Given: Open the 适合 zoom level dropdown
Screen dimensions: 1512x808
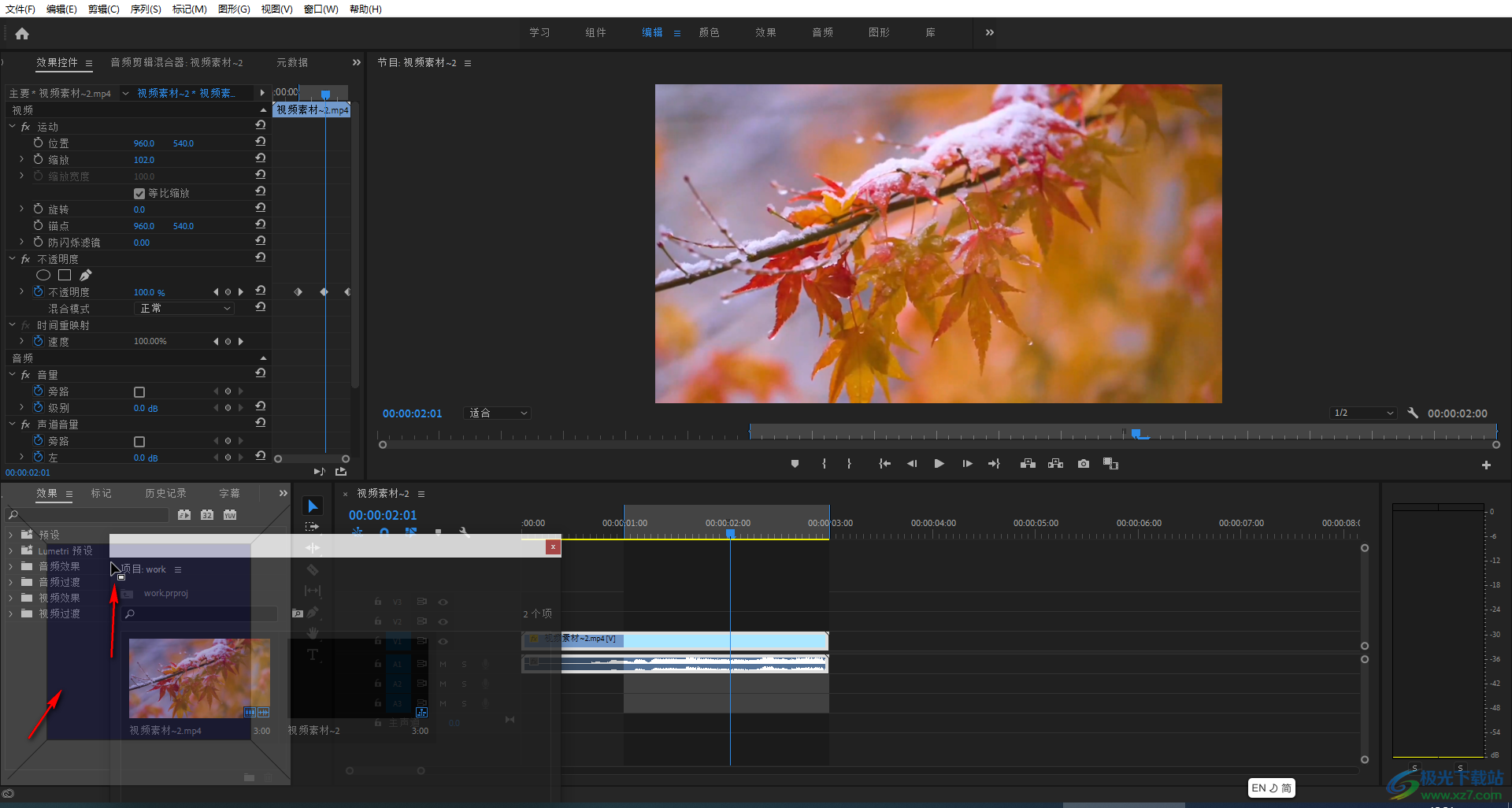Looking at the screenshot, I should pyautogui.click(x=498, y=413).
